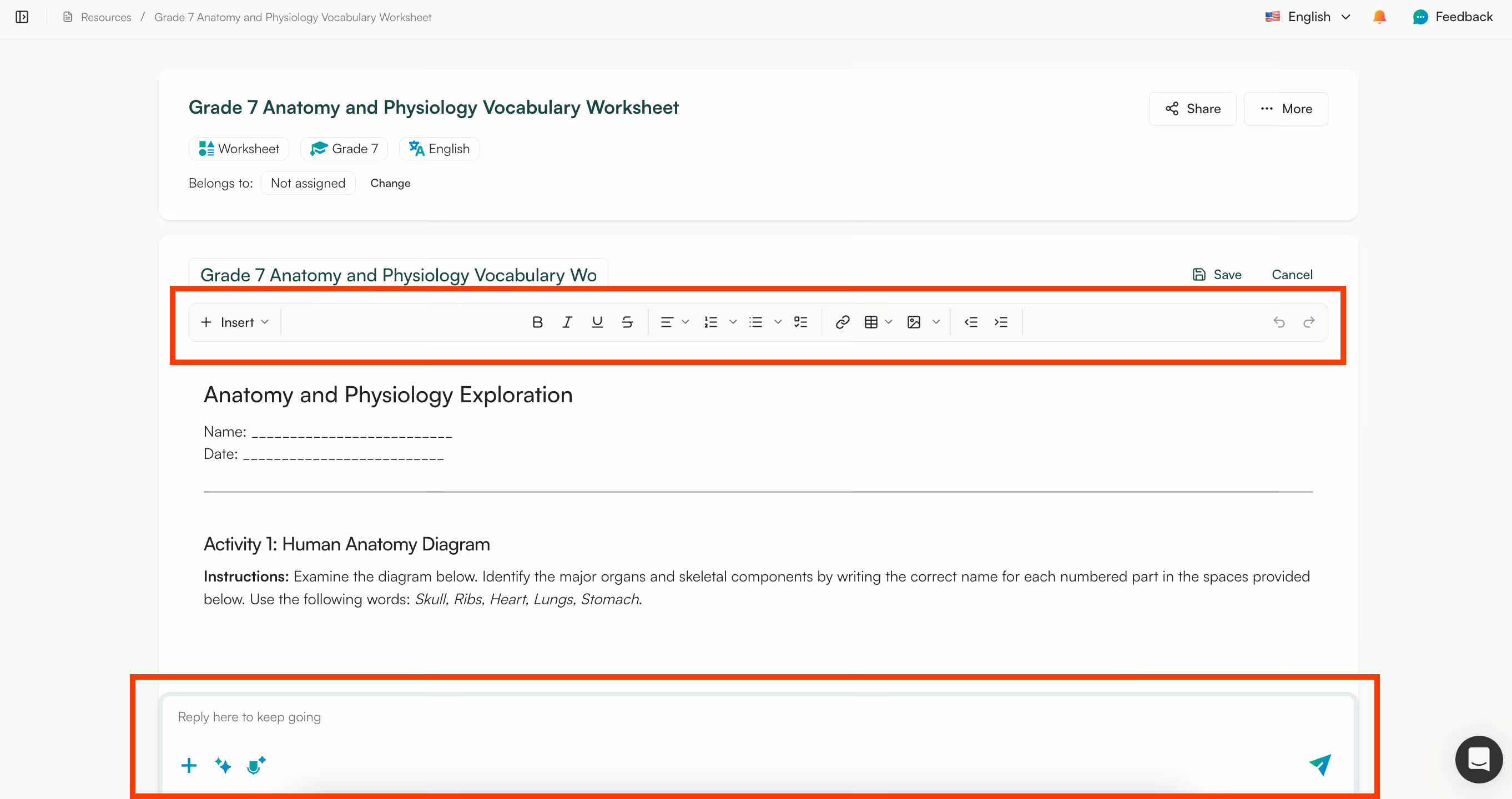Start voice input with the microphone icon
Viewport: 1512px width, 799px height.
(x=255, y=765)
